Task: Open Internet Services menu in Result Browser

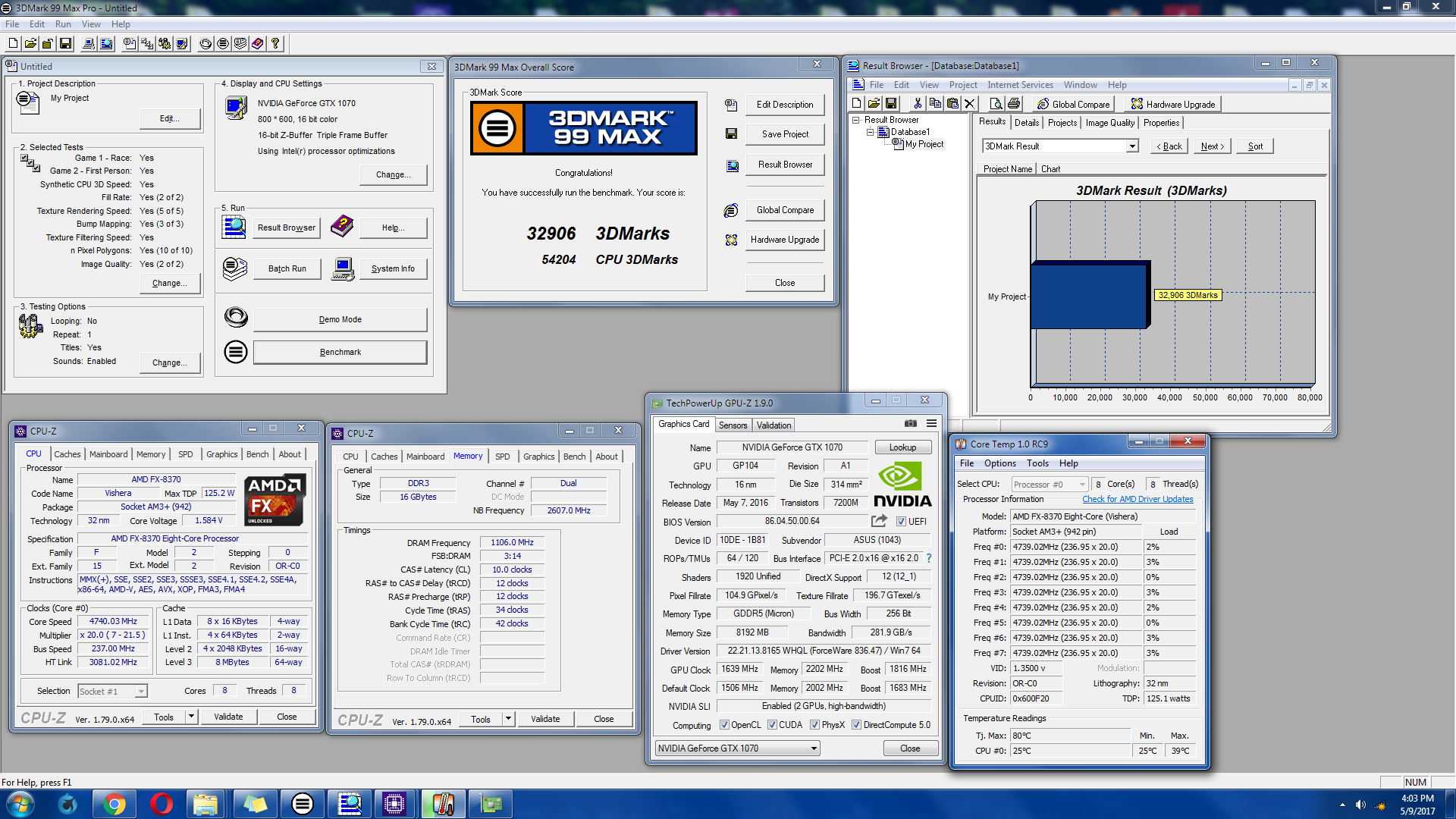Action: coord(1020,85)
